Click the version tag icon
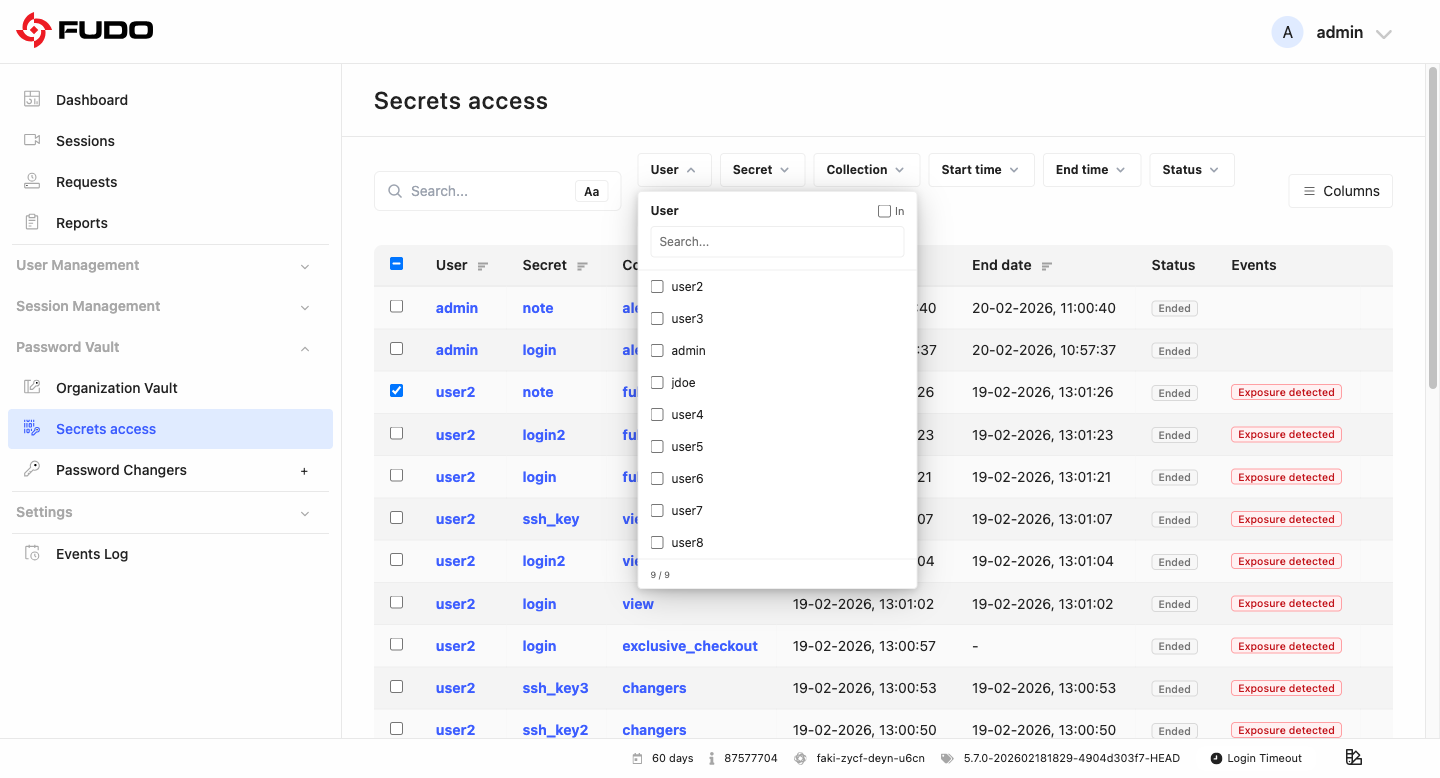1440x778 pixels. (947, 758)
